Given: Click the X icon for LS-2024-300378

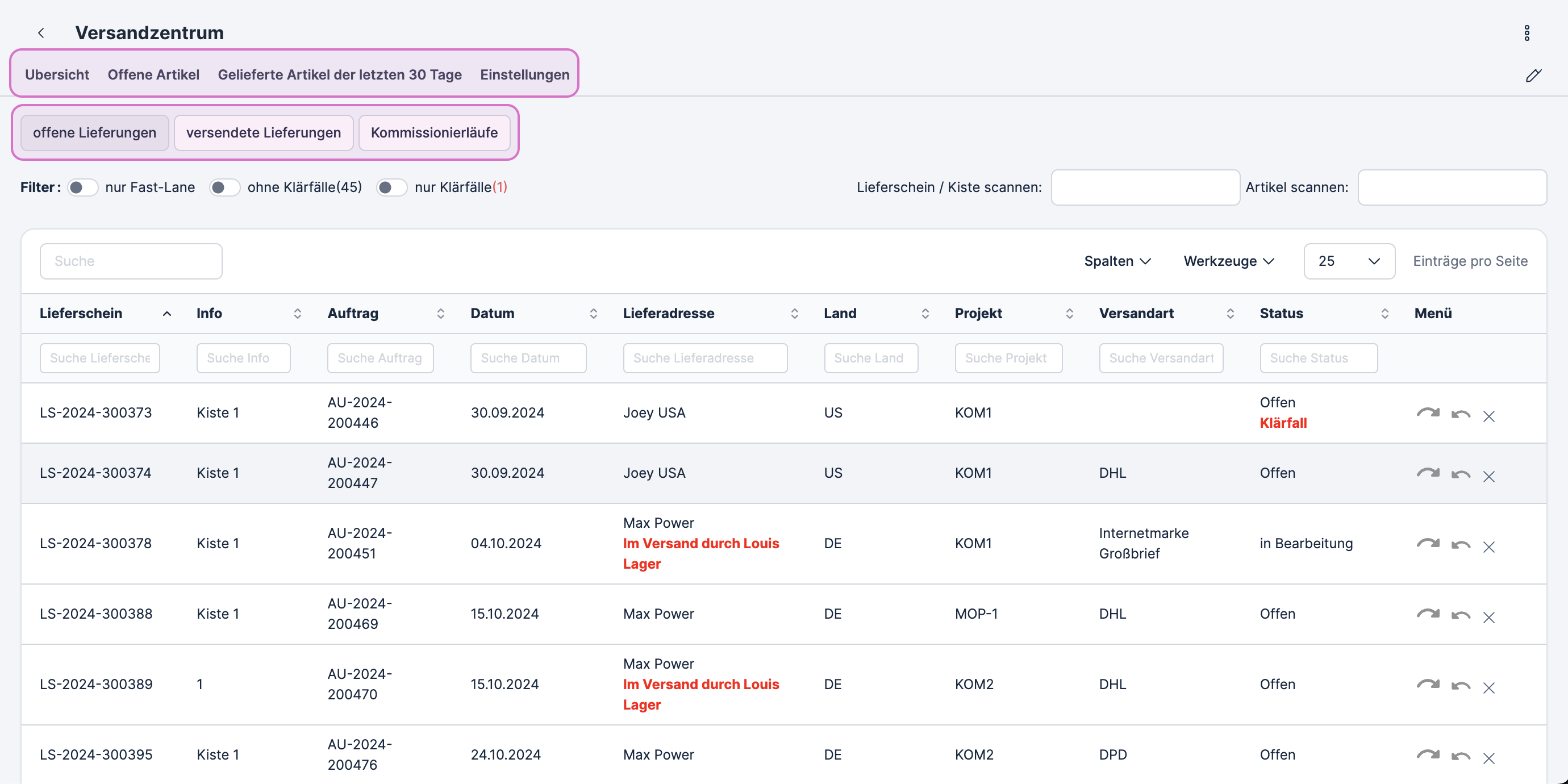Looking at the screenshot, I should pyautogui.click(x=1489, y=546).
